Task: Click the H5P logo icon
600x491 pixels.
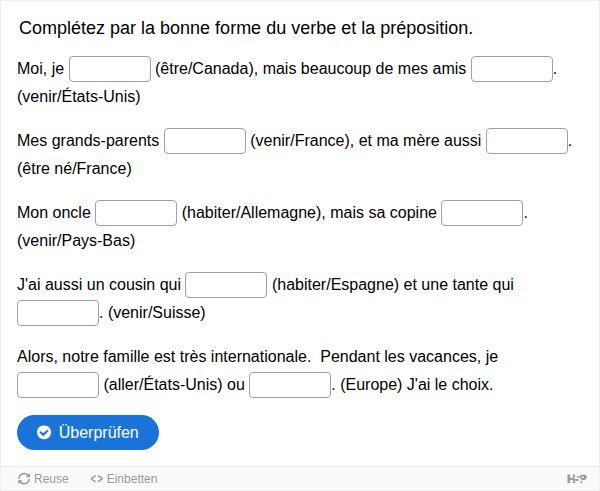Action: click(x=577, y=478)
